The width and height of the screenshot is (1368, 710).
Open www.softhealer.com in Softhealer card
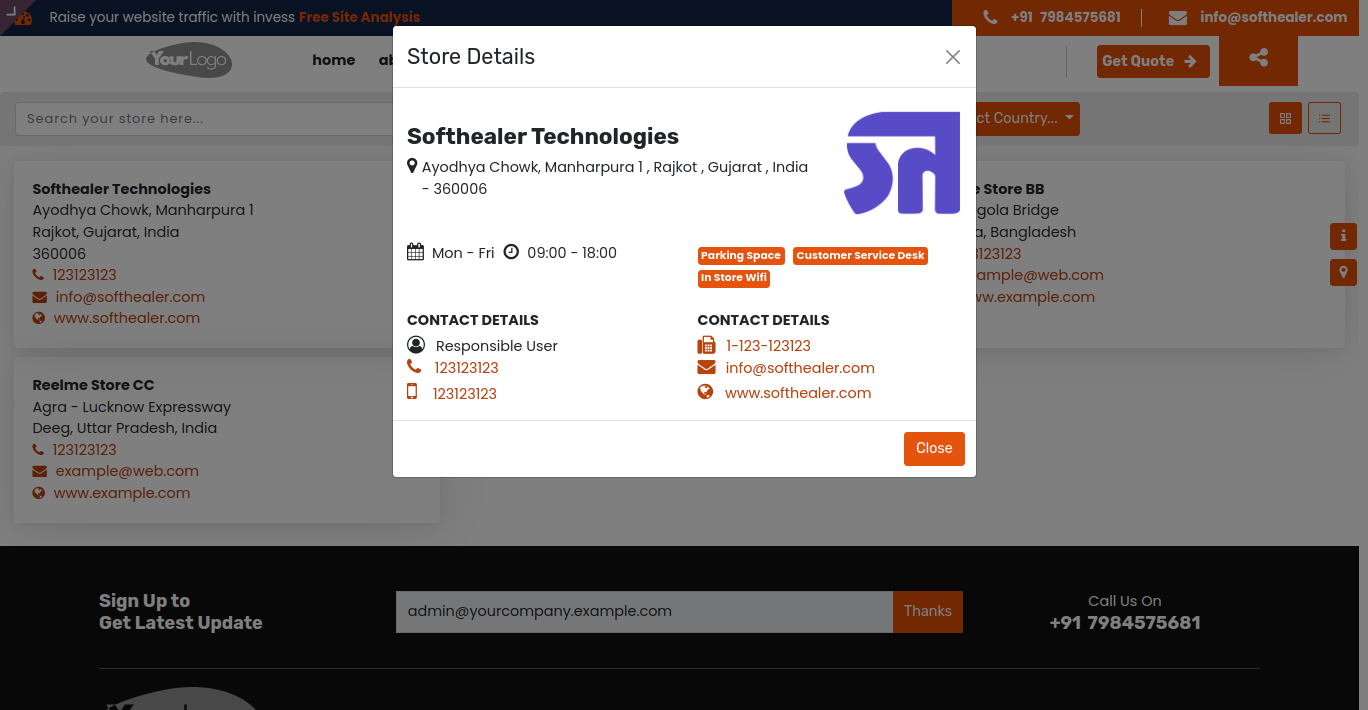pyautogui.click(x=127, y=318)
